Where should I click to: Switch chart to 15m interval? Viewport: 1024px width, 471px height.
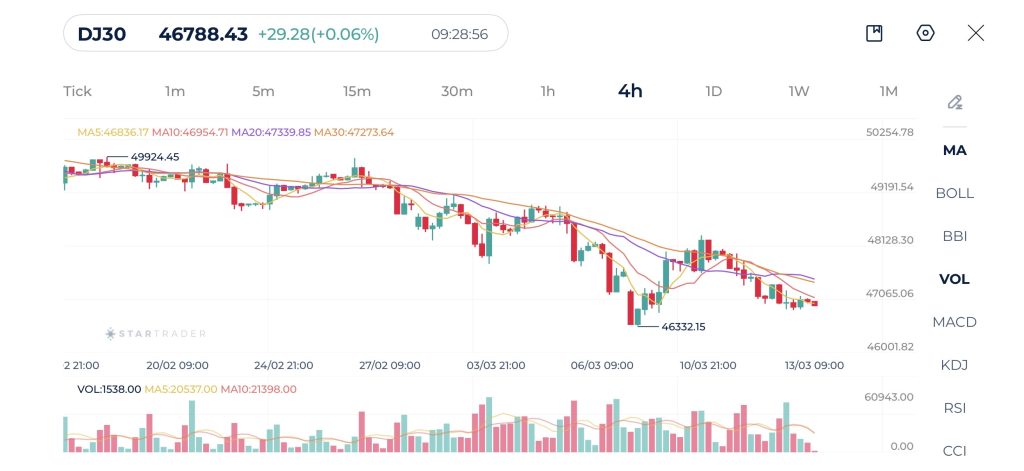pyautogui.click(x=357, y=91)
